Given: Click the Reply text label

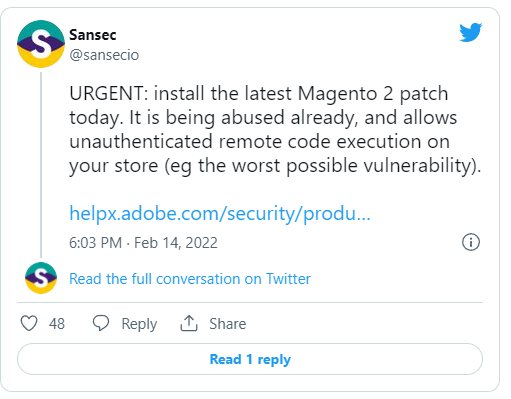Looking at the screenshot, I should 139,324.
